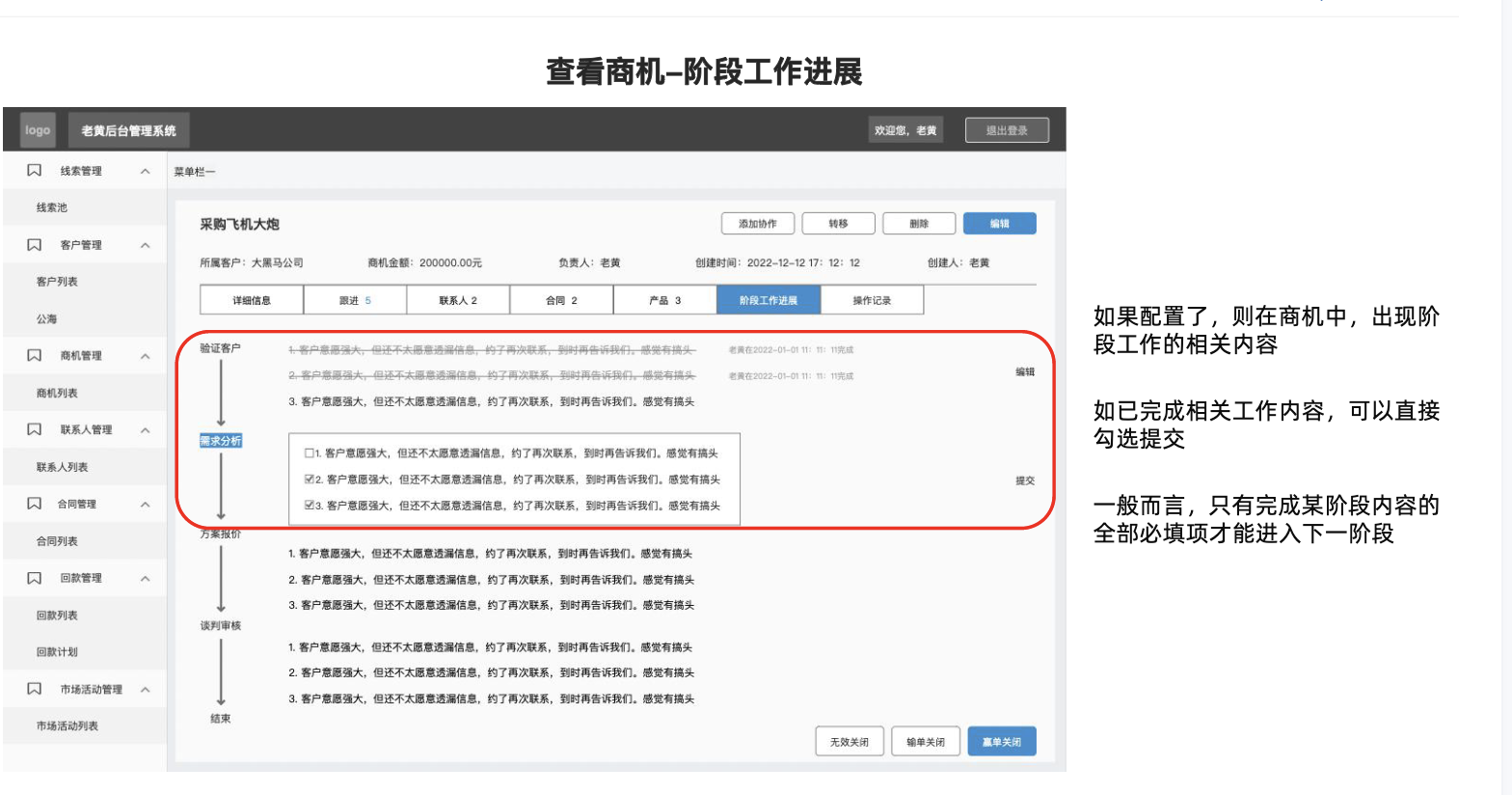Click the blue 编辑 button
Viewport: 1512px width, 795px height.
click(x=1000, y=224)
